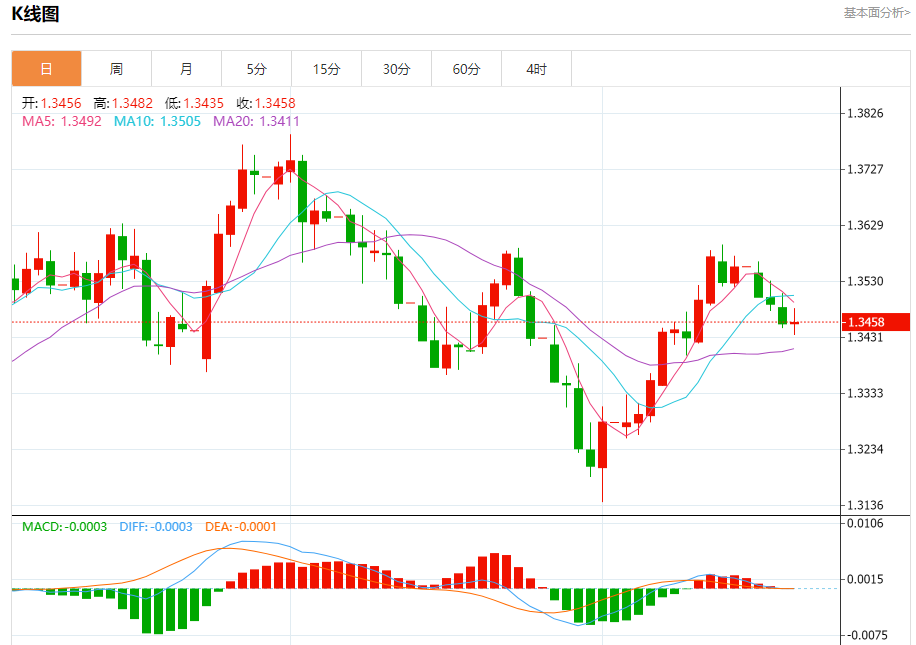Click the K线图 heading
This screenshot has height=645, width=916.
(x=36, y=13)
